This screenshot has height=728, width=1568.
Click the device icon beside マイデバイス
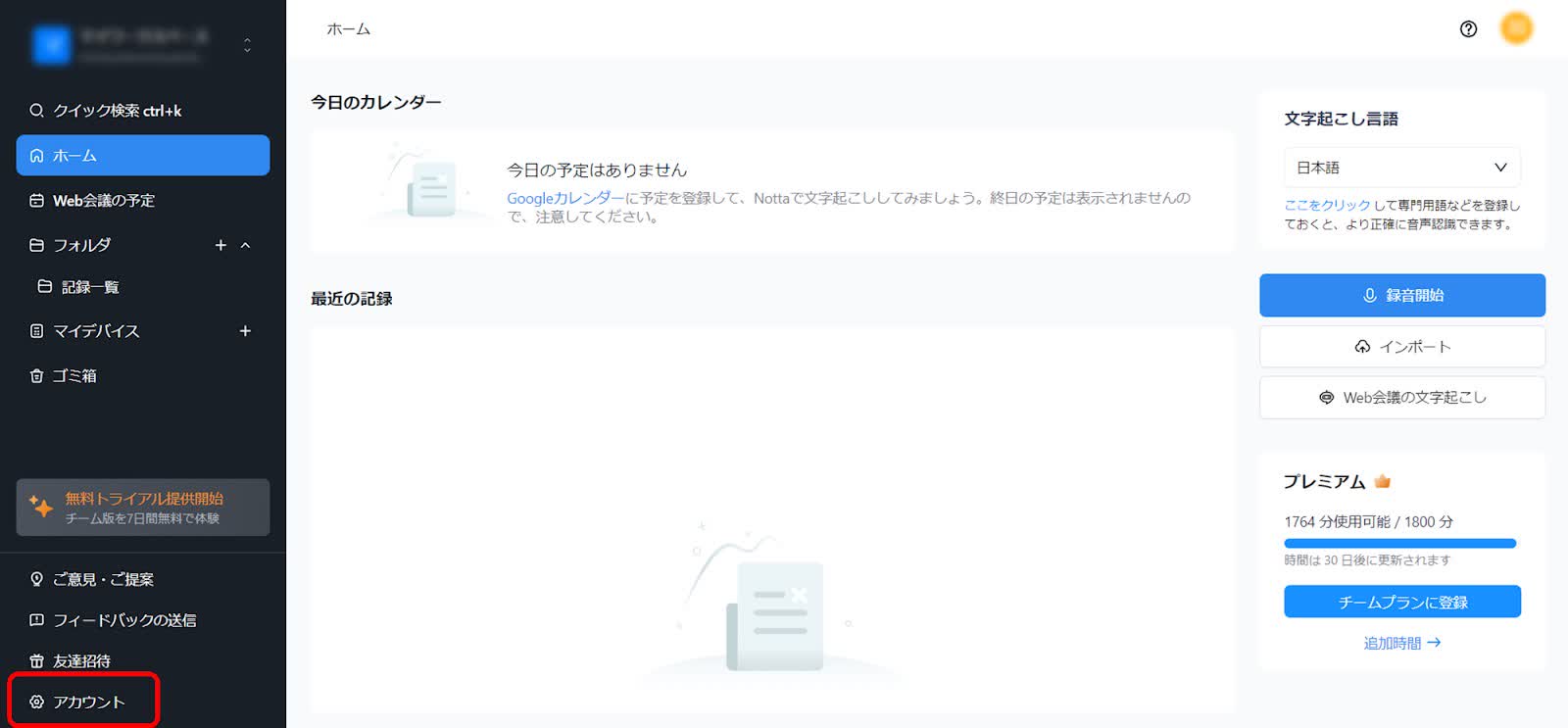click(36, 331)
